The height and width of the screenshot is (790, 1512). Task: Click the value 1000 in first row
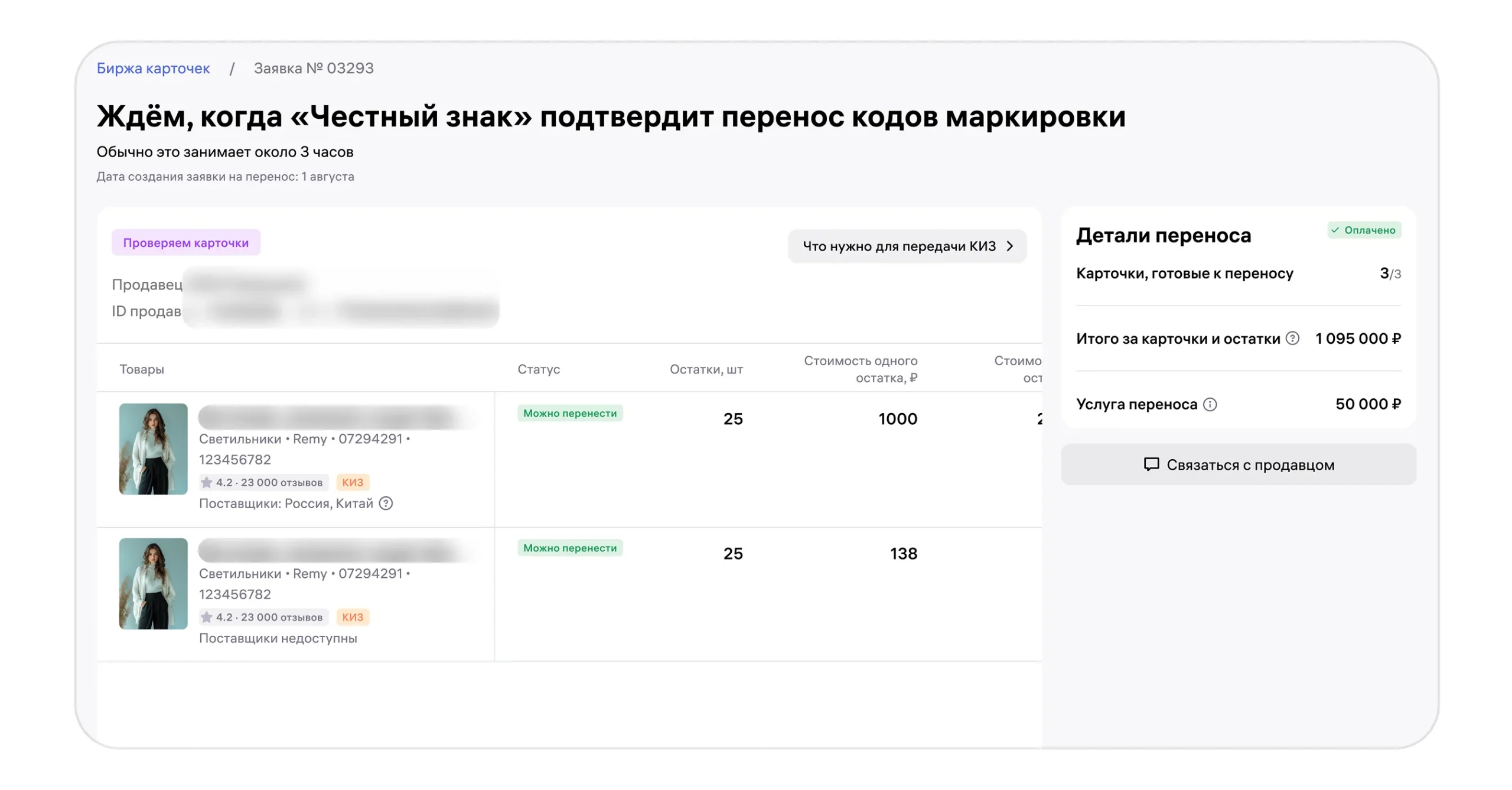click(897, 418)
